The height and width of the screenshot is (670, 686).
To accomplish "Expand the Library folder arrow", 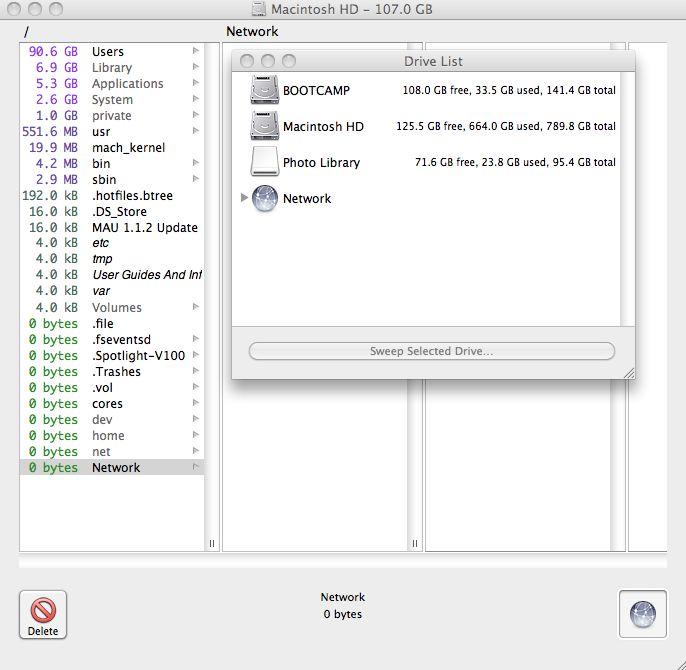I will tap(196, 67).
